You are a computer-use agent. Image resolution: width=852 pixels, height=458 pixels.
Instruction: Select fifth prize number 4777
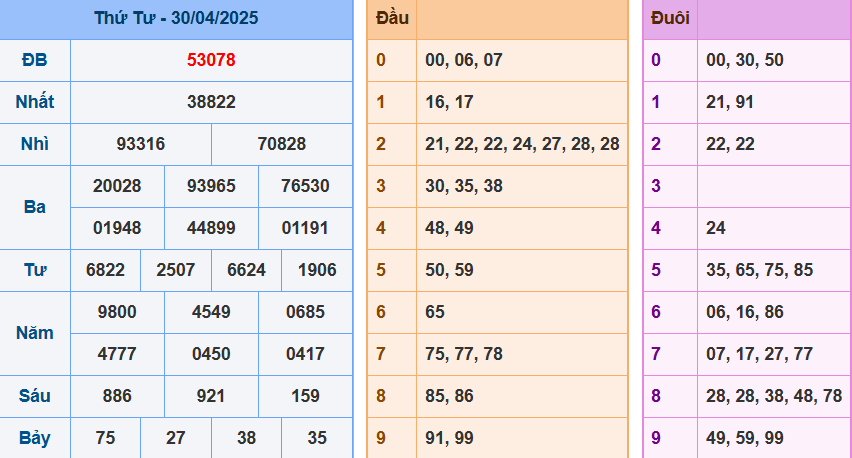[117, 354]
